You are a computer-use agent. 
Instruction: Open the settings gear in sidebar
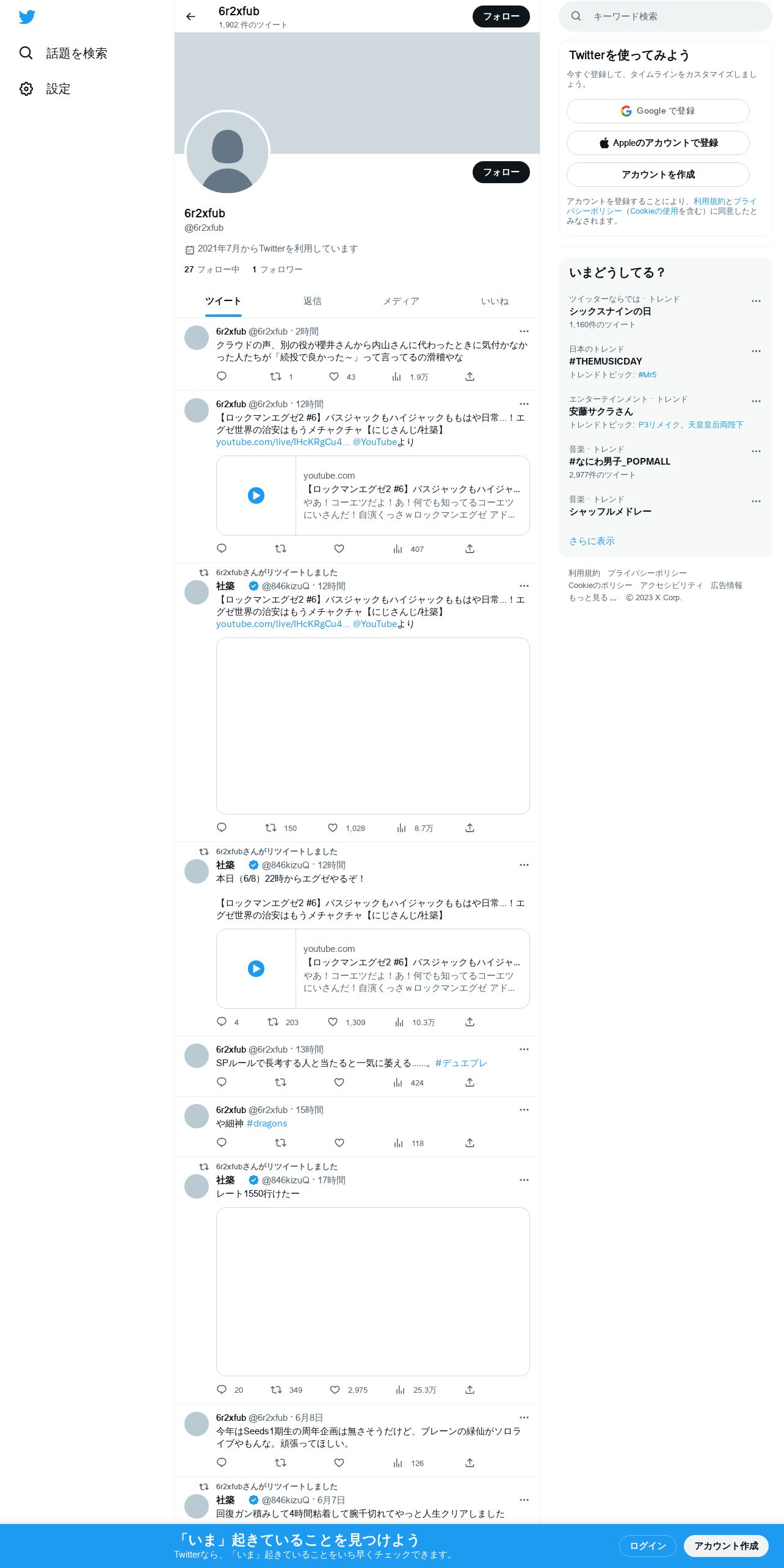click(26, 89)
